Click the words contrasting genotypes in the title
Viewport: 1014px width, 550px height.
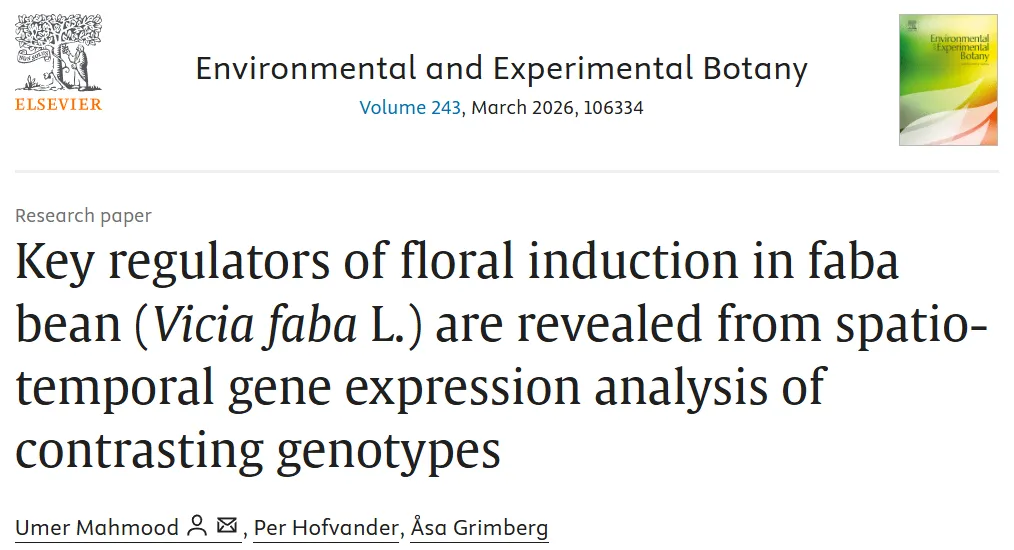[258, 449]
